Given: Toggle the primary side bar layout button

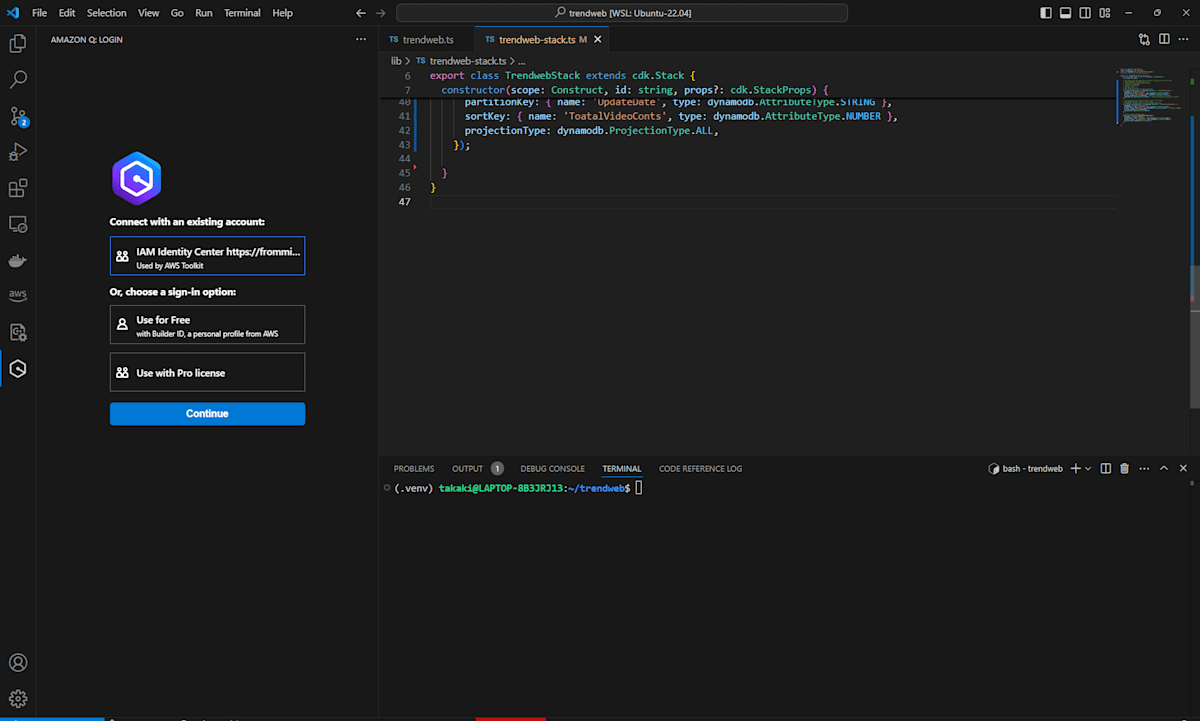Looking at the screenshot, I should tap(1046, 13).
